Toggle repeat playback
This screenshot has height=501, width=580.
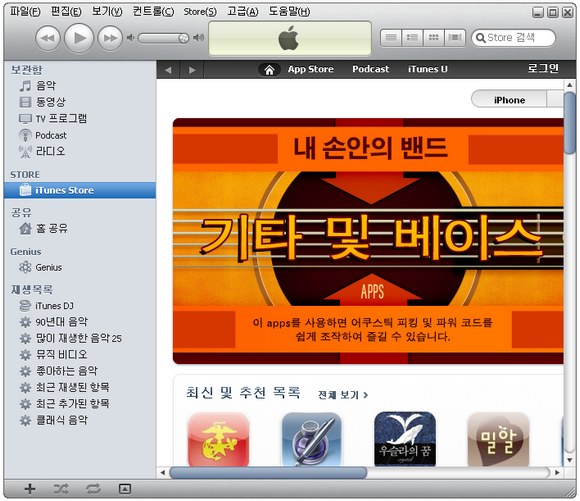[93, 489]
